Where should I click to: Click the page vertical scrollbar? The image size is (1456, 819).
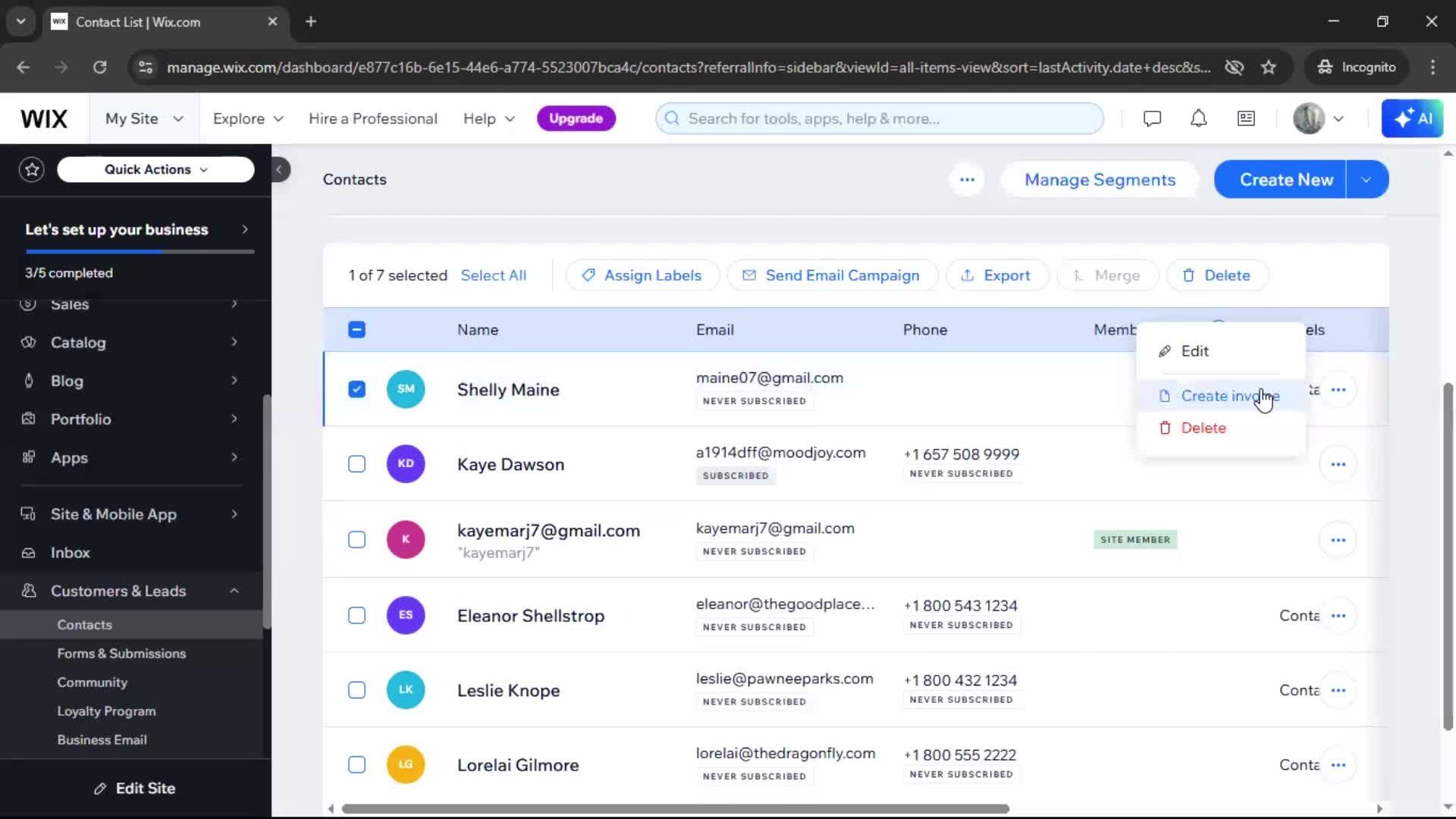(1448, 557)
